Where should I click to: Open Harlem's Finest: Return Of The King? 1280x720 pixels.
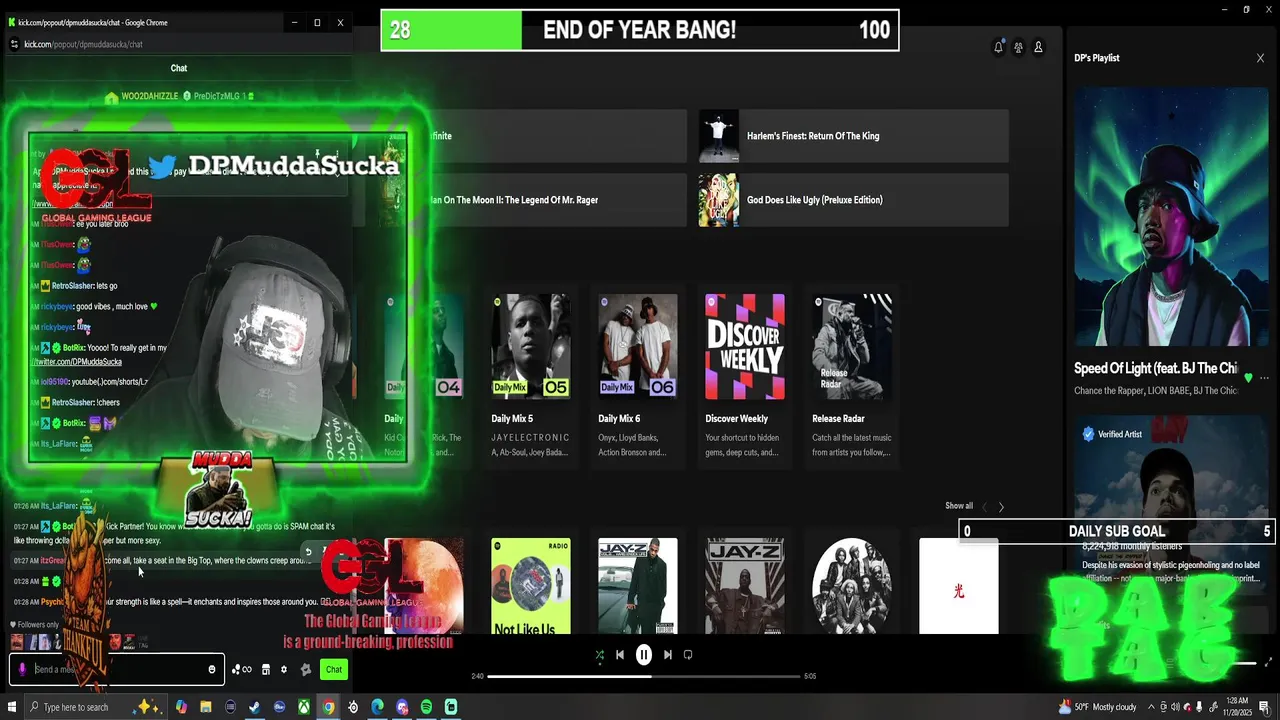pyautogui.click(x=853, y=136)
